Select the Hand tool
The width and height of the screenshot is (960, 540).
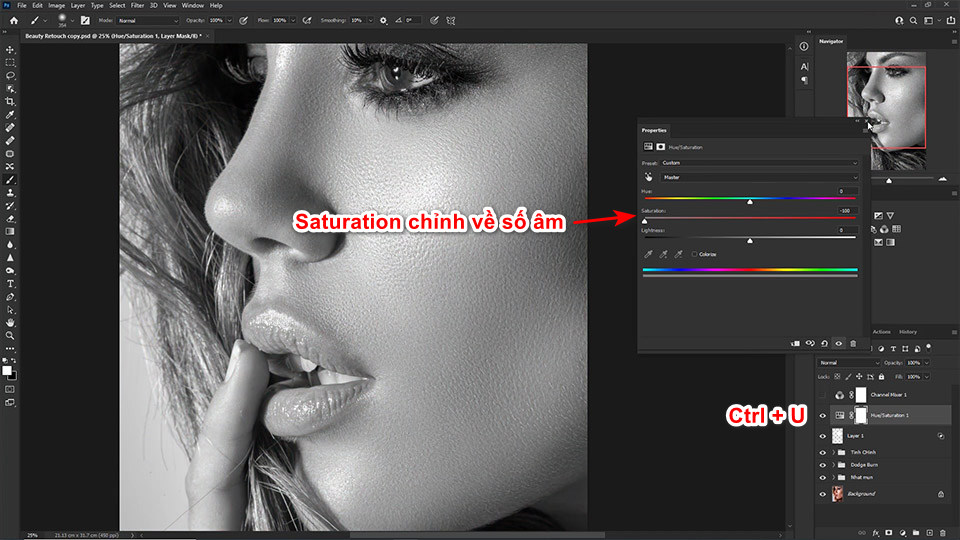(10, 323)
